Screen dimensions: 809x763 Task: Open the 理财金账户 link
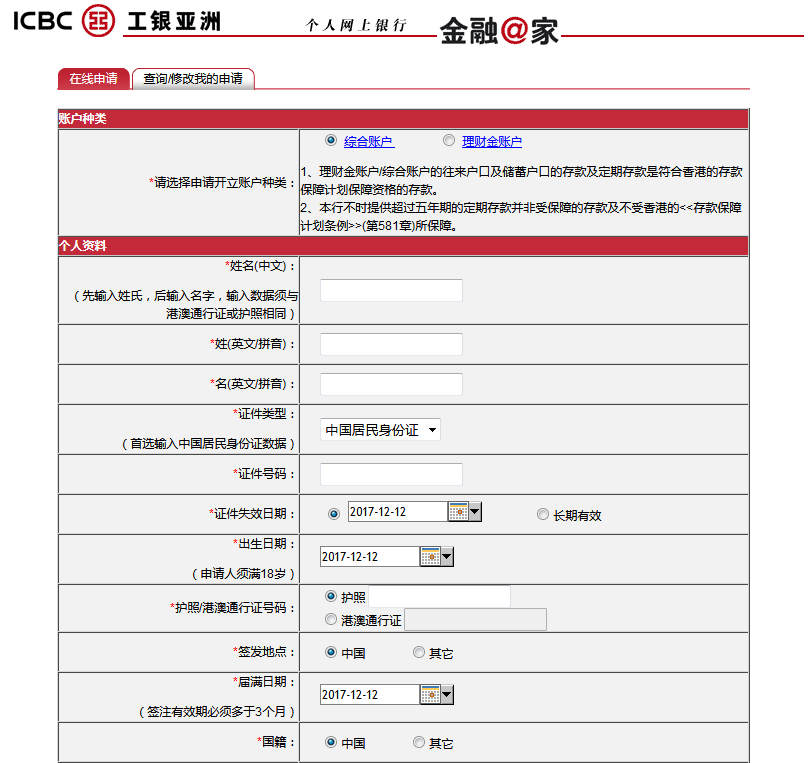(x=490, y=140)
